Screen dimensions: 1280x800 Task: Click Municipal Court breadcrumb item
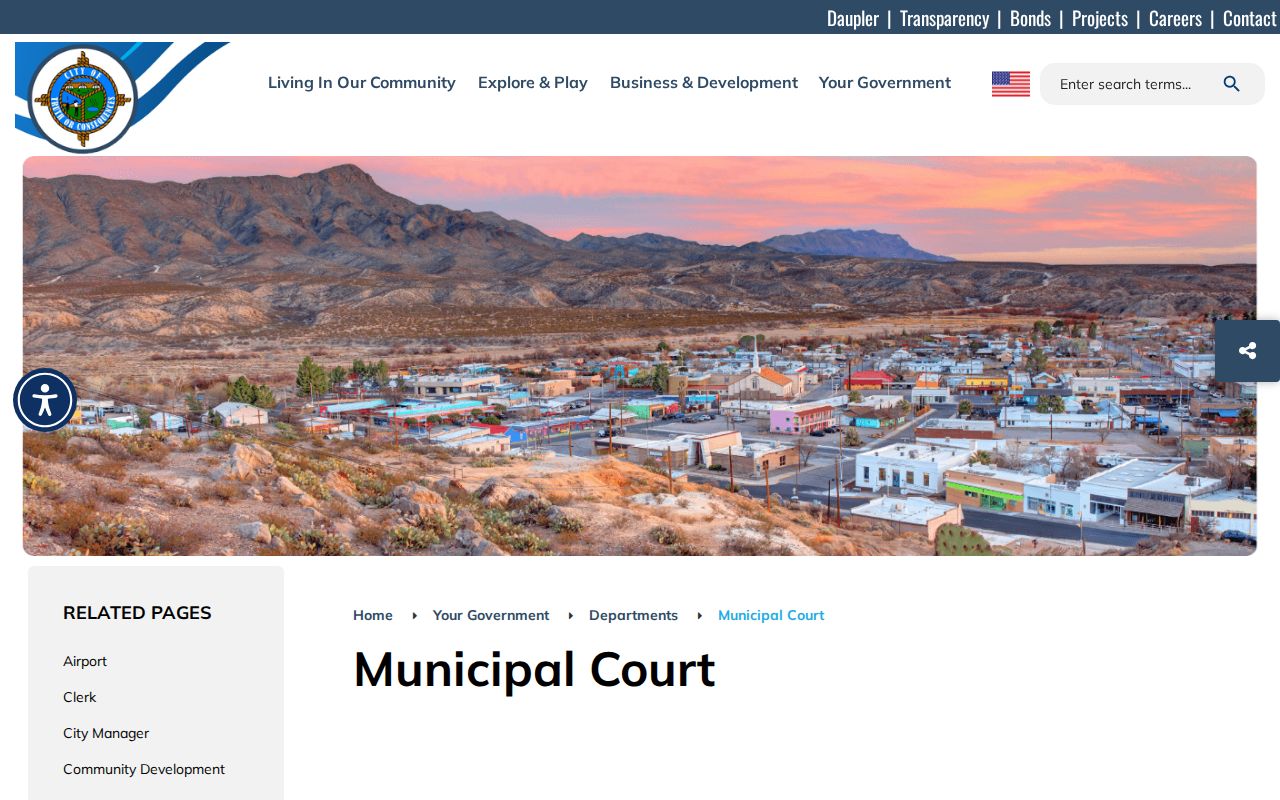tap(771, 615)
